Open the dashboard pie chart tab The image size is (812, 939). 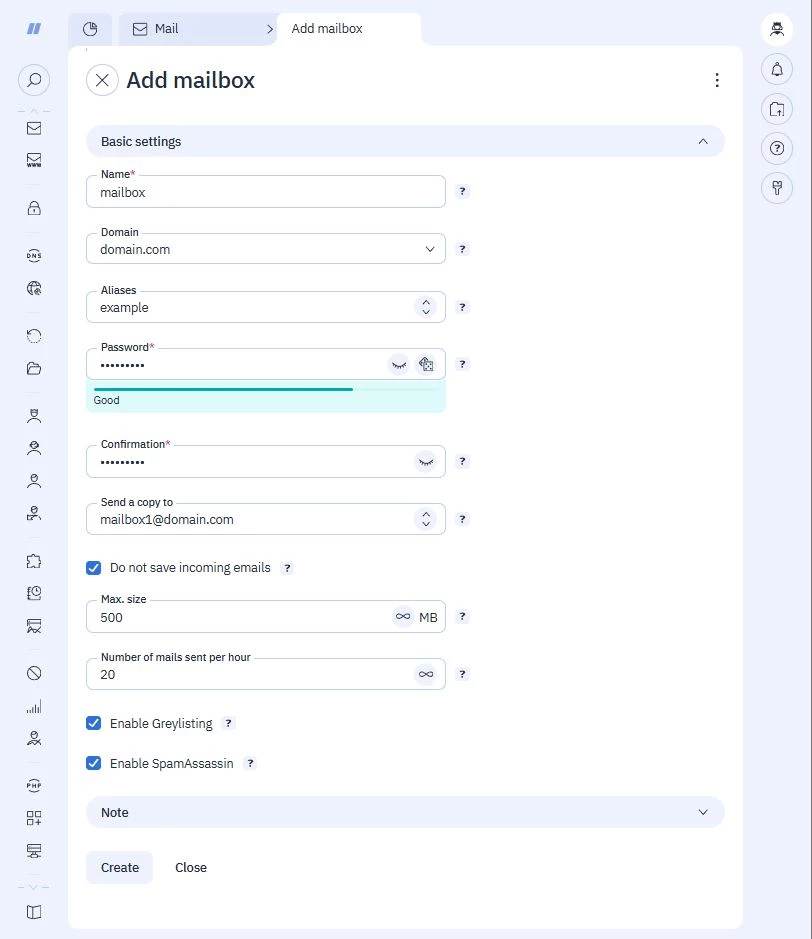click(x=90, y=29)
